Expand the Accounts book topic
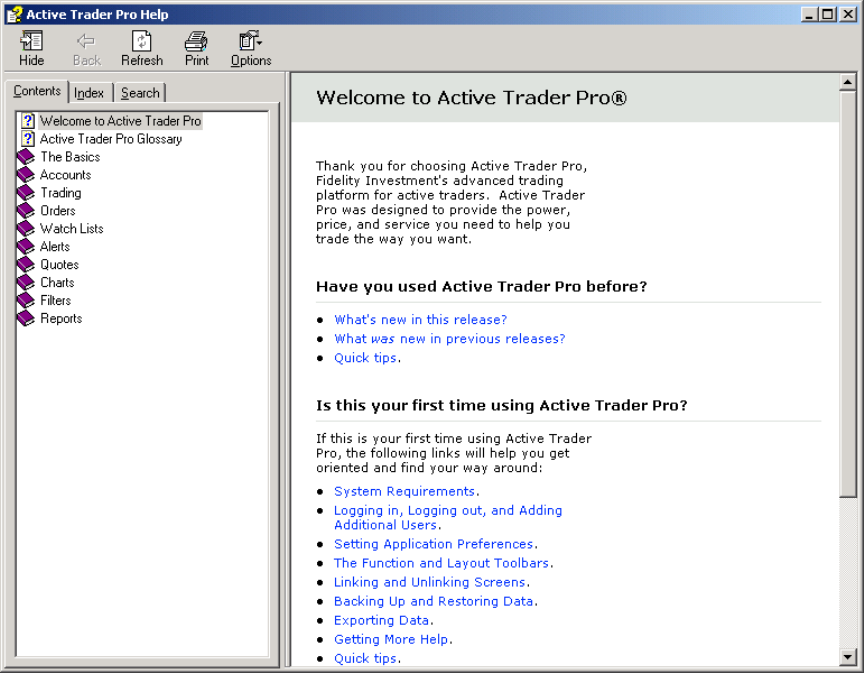Viewport: 864px width, 673px height. coord(66,175)
